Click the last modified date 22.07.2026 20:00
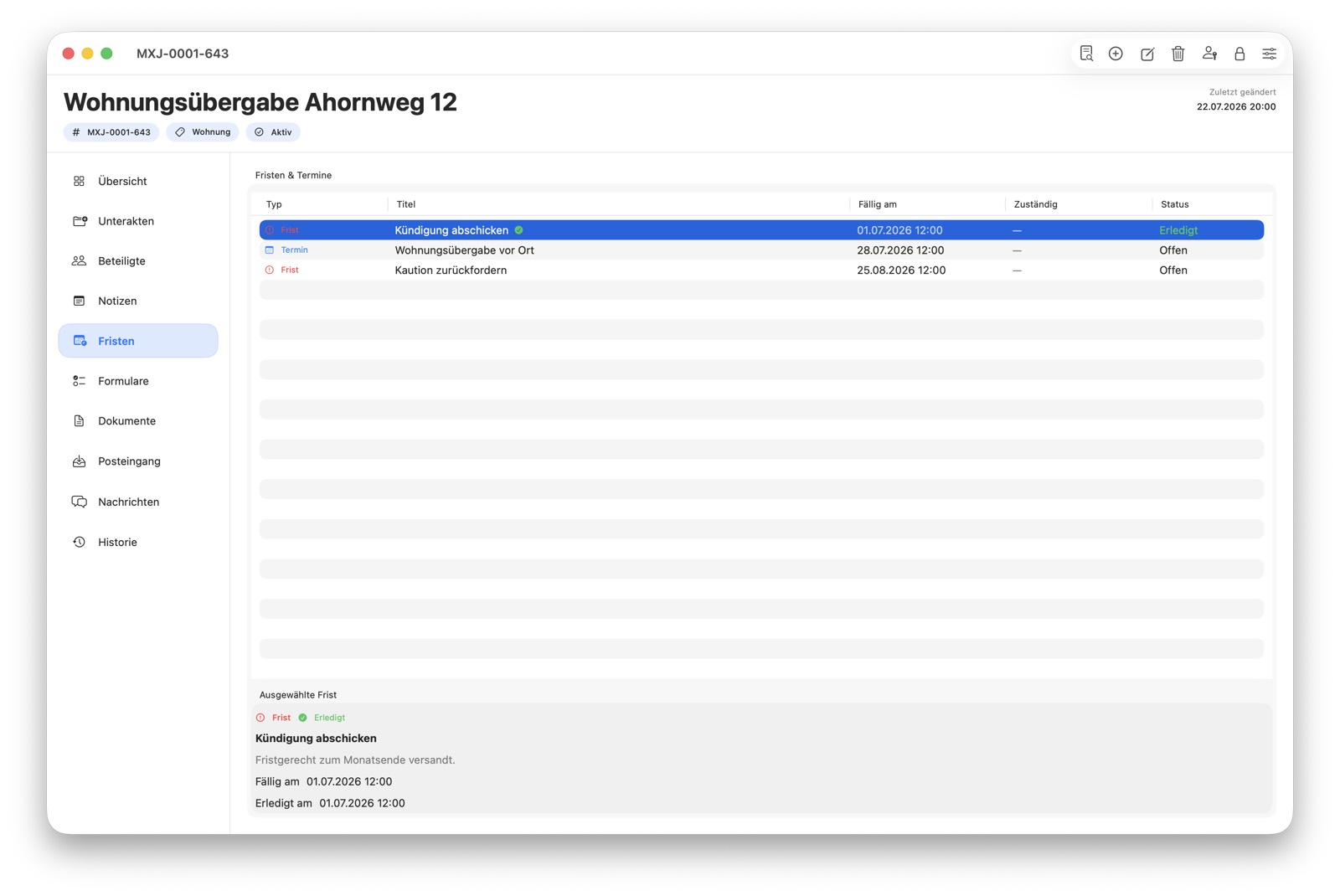The width and height of the screenshot is (1340, 896). pyautogui.click(x=1236, y=107)
